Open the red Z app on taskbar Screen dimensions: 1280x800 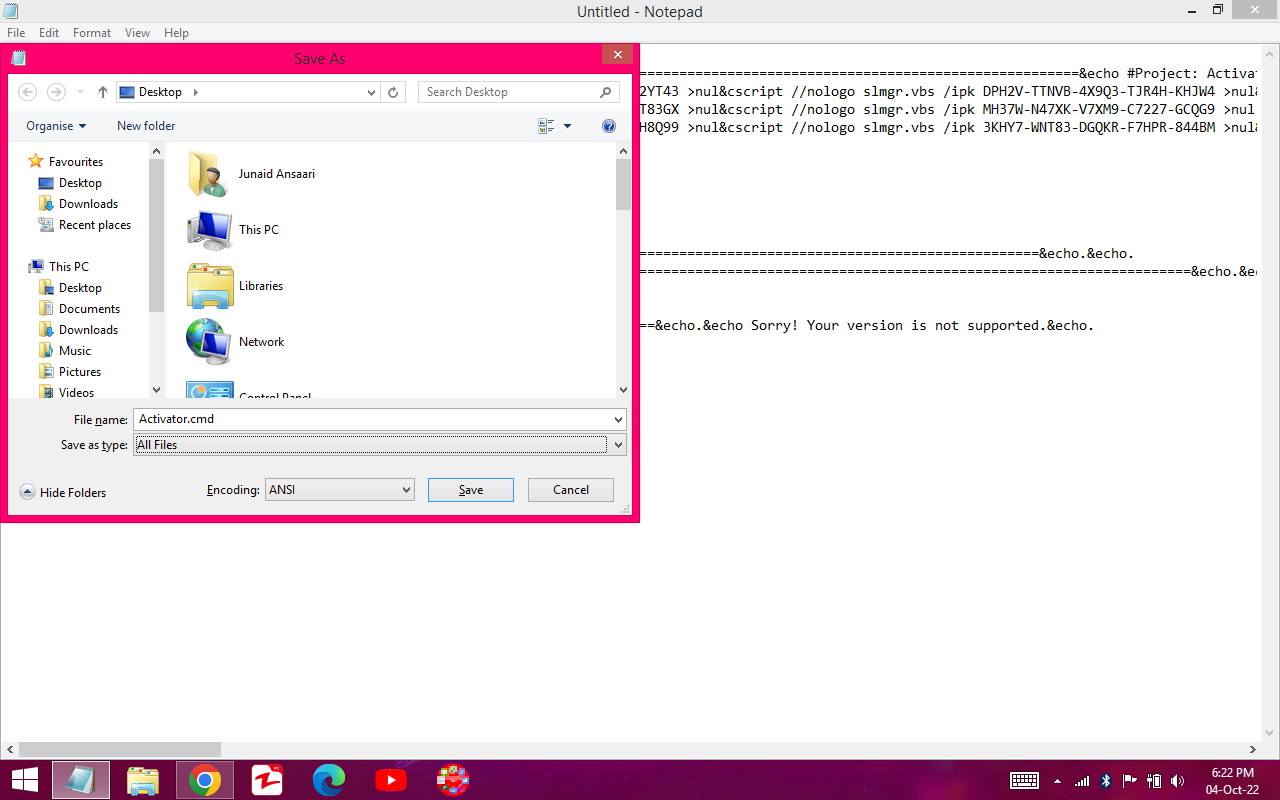(267, 780)
